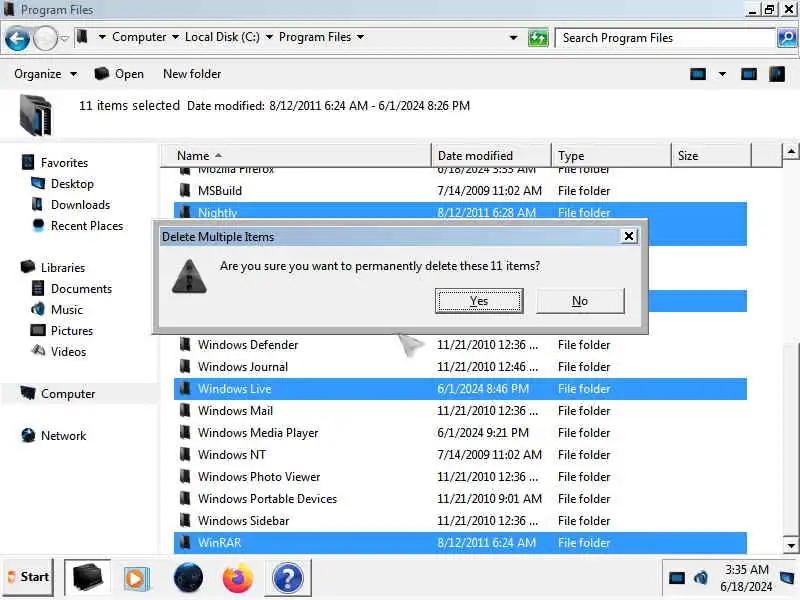Click the WinRAR folder icon

click(x=186, y=542)
